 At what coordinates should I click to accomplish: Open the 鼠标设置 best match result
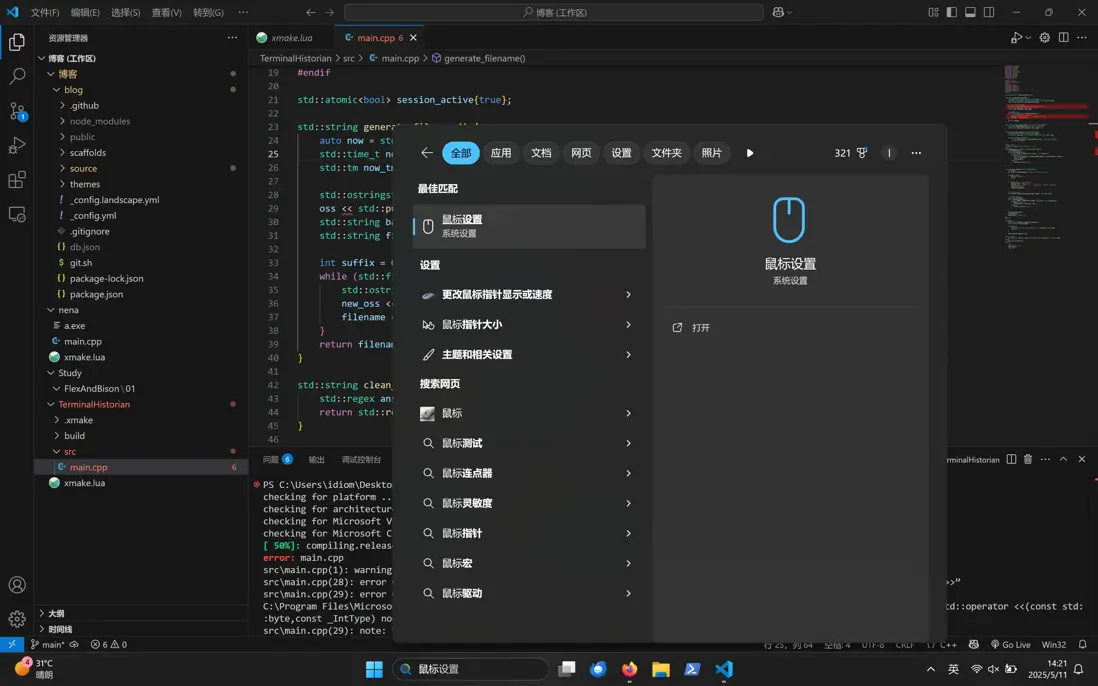coord(529,226)
